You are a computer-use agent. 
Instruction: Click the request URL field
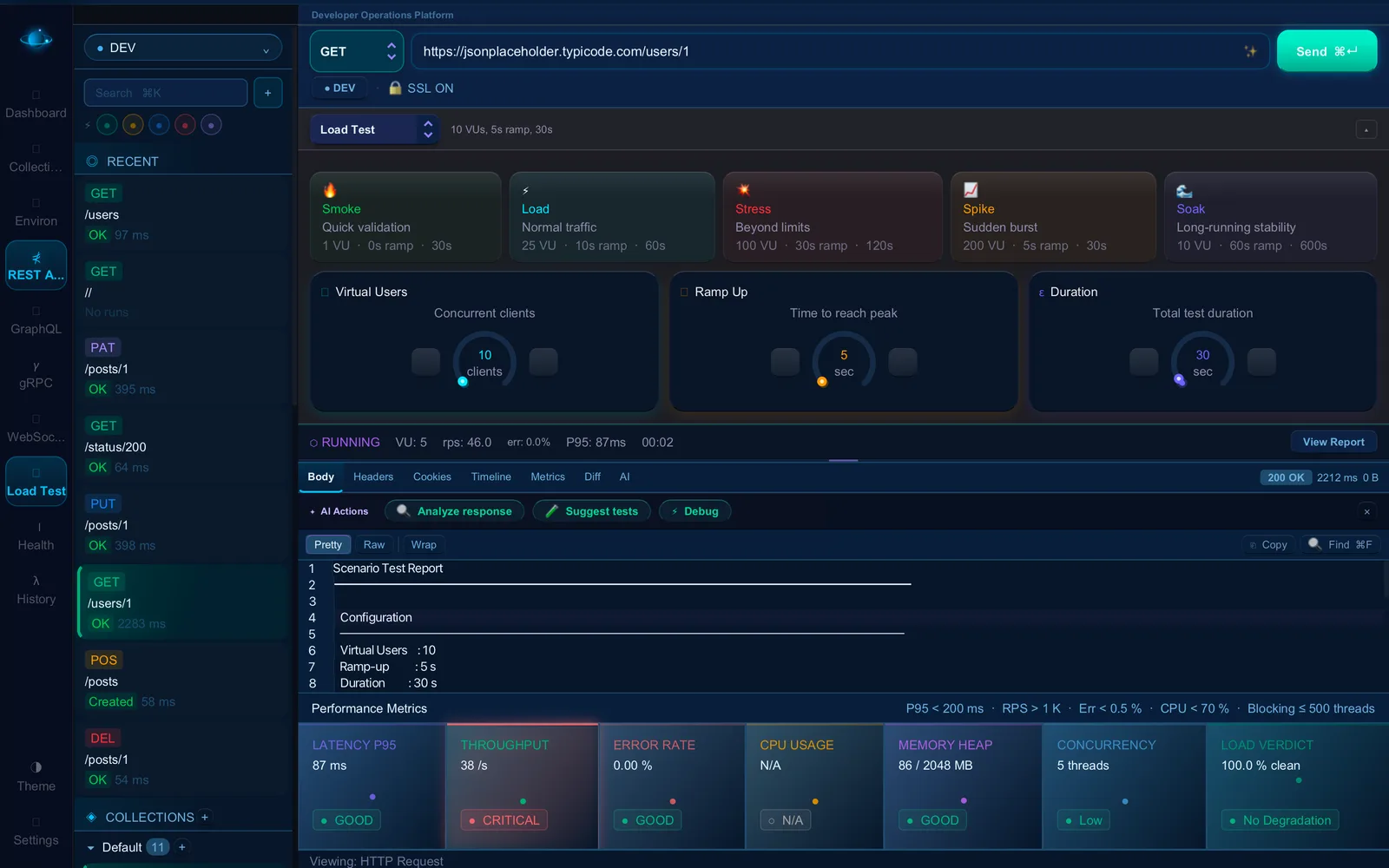[839, 51]
